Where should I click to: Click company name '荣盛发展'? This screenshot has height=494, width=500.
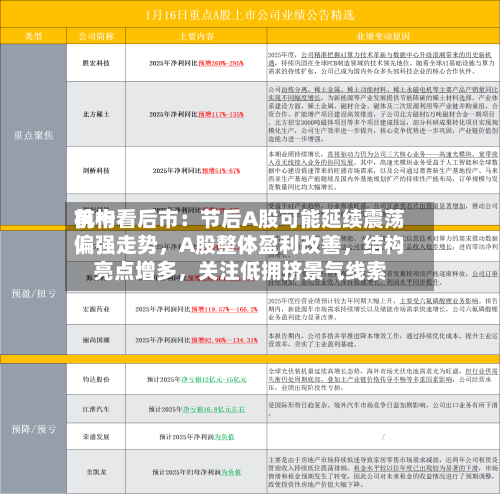(x=96, y=437)
